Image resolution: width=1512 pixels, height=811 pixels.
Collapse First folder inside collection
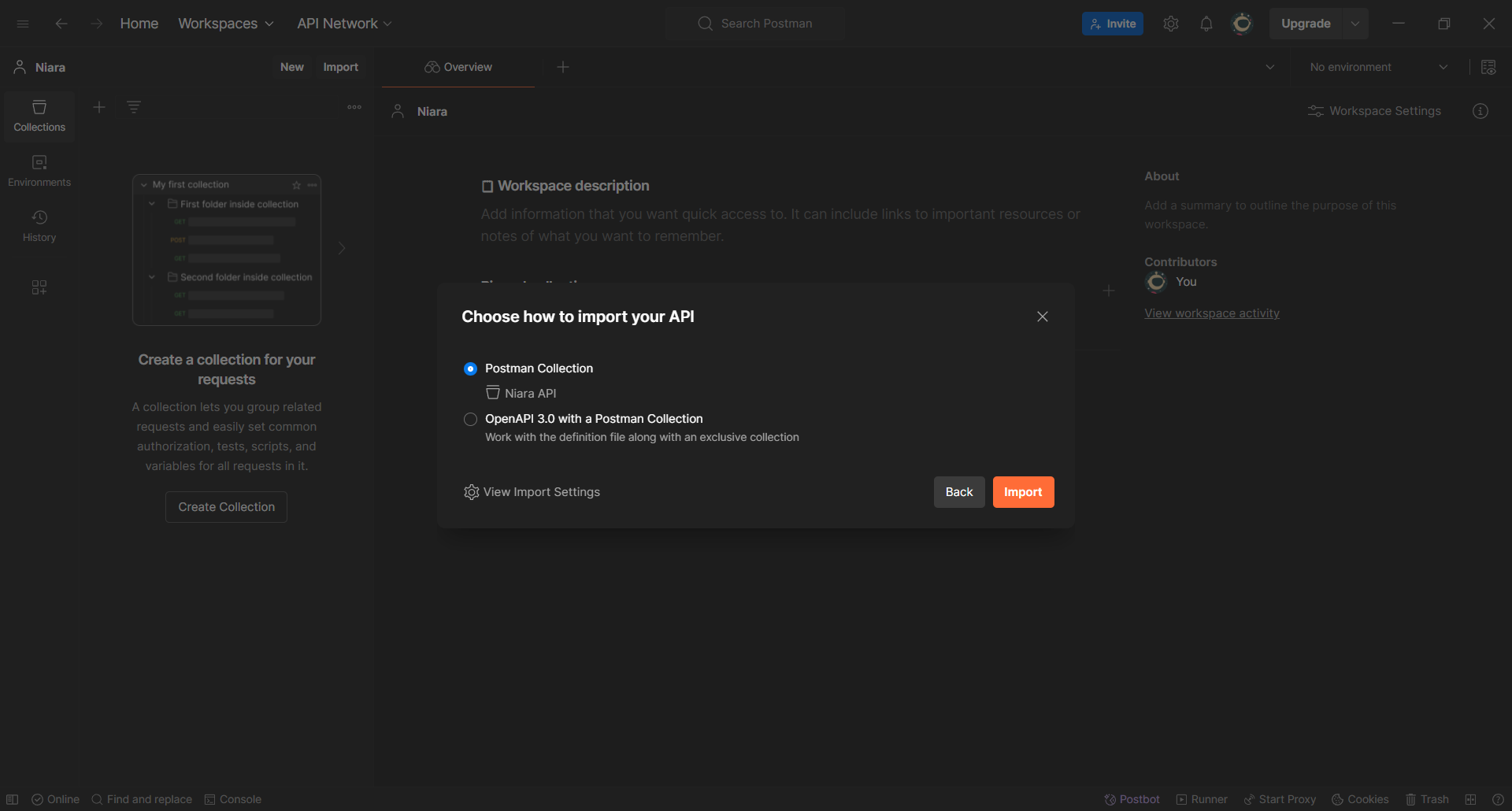coord(152,204)
